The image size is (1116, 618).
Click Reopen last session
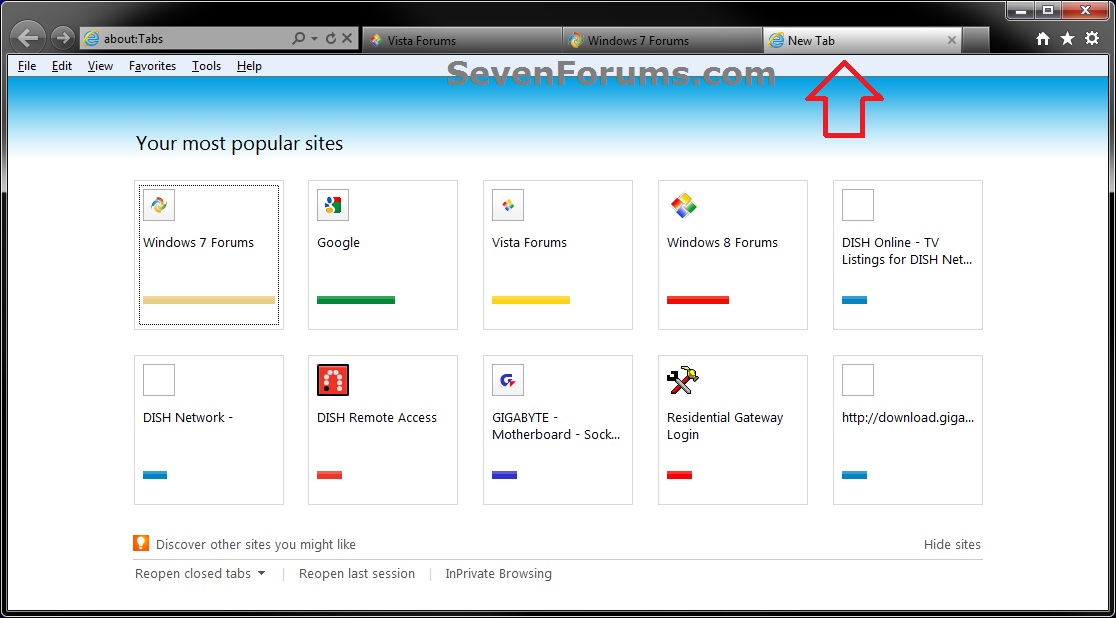click(x=357, y=574)
